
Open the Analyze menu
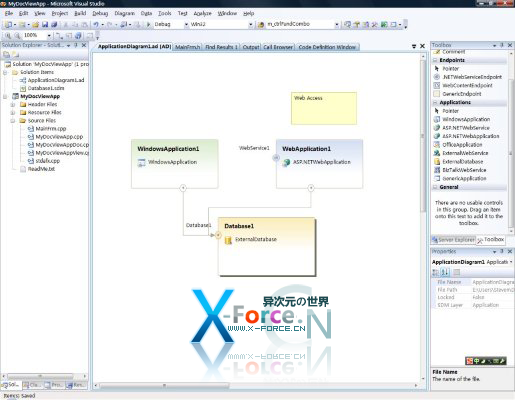[202, 13]
